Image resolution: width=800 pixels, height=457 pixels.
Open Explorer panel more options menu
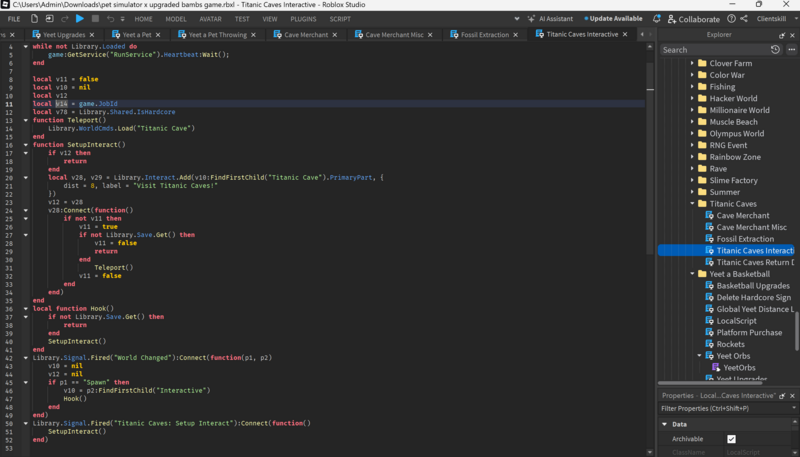[791, 49]
